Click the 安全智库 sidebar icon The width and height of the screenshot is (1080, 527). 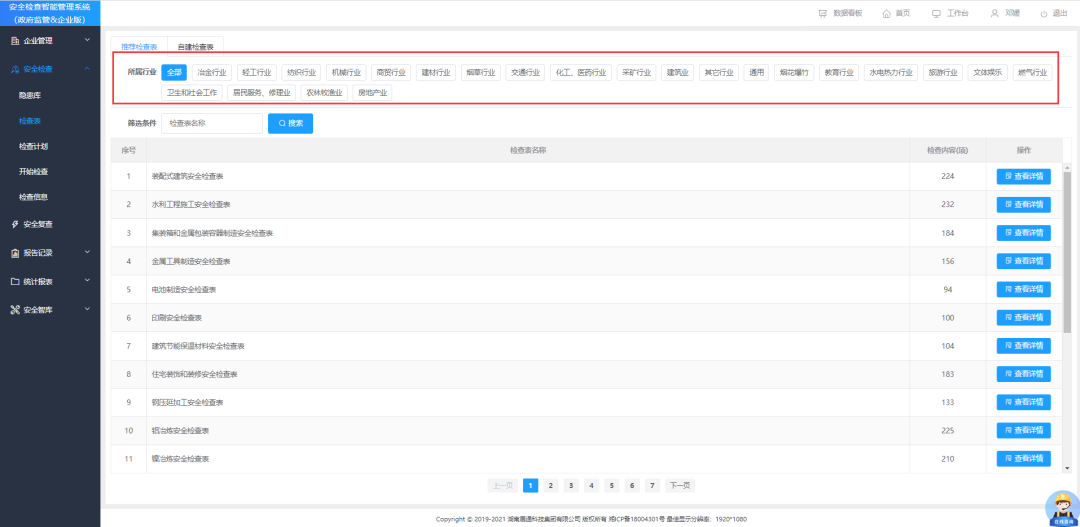(15, 309)
